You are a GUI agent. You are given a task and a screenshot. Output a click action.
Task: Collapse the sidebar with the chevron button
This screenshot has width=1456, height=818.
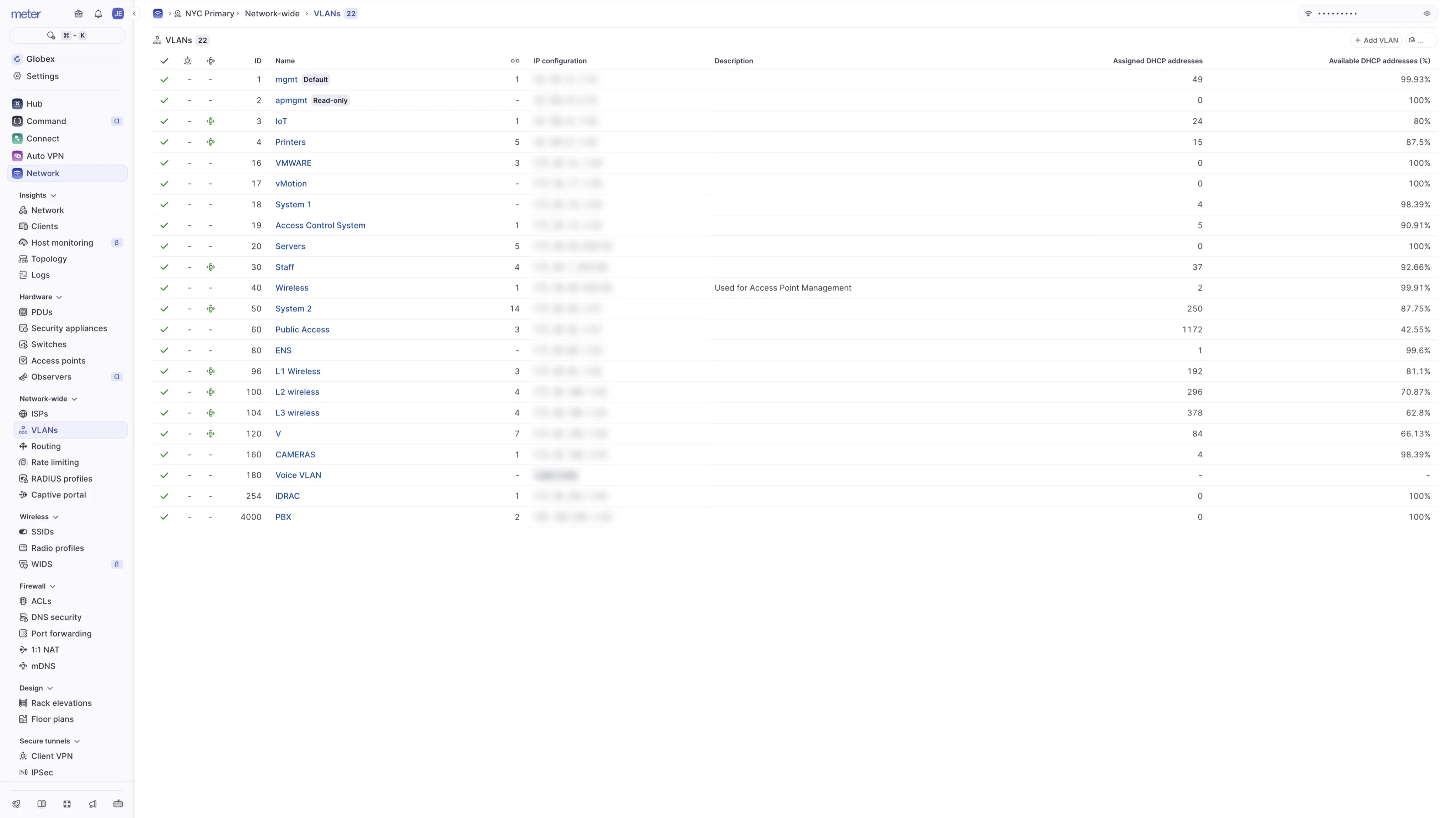pos(134,14)
